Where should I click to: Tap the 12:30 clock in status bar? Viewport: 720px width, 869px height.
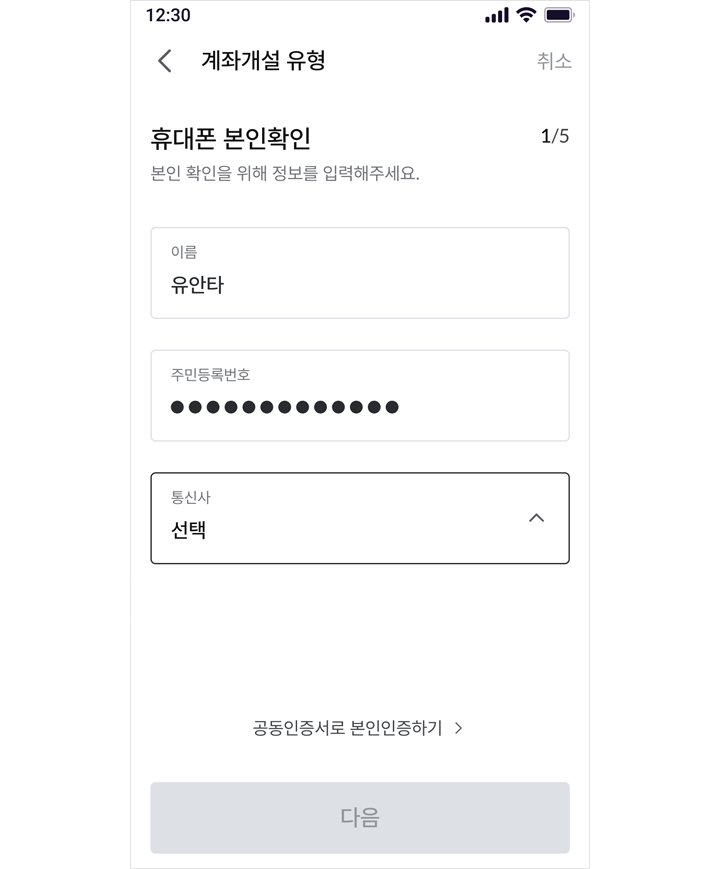pos(168,15)
